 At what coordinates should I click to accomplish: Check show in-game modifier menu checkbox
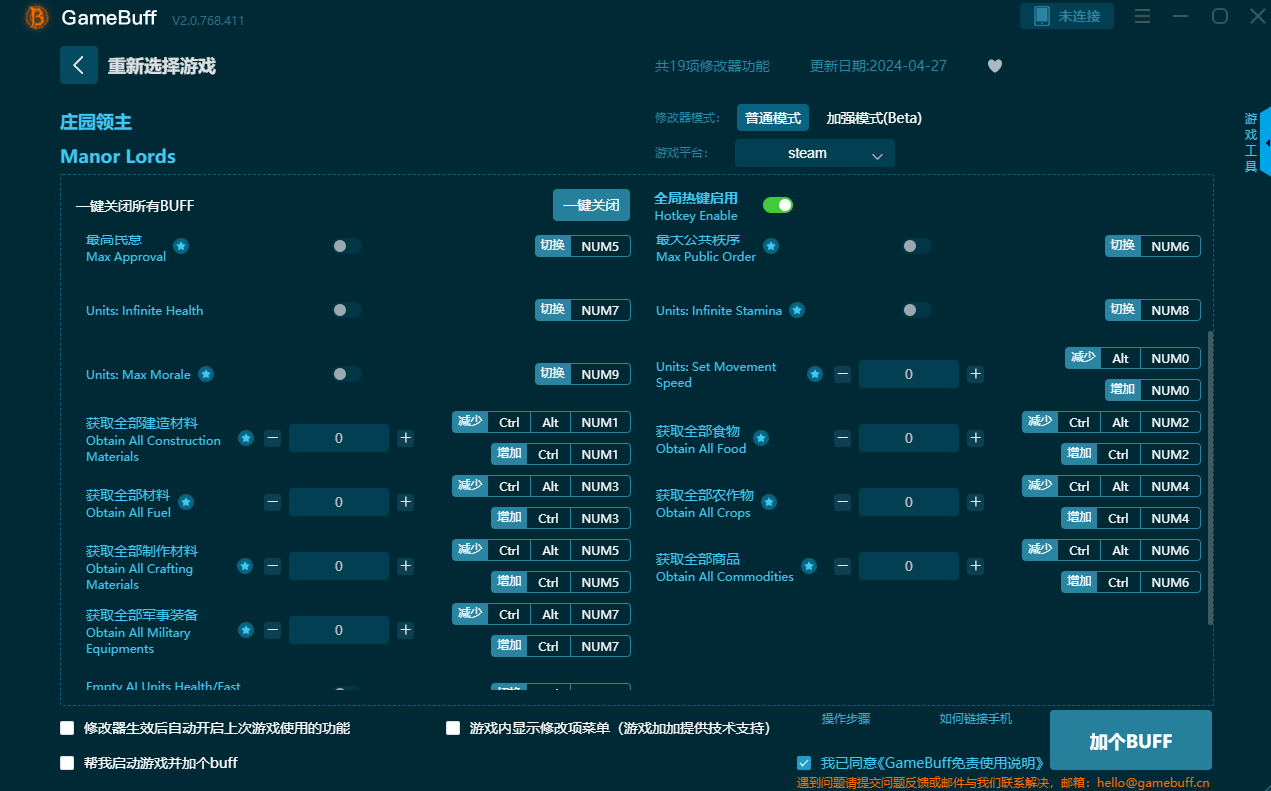point(453,728)
